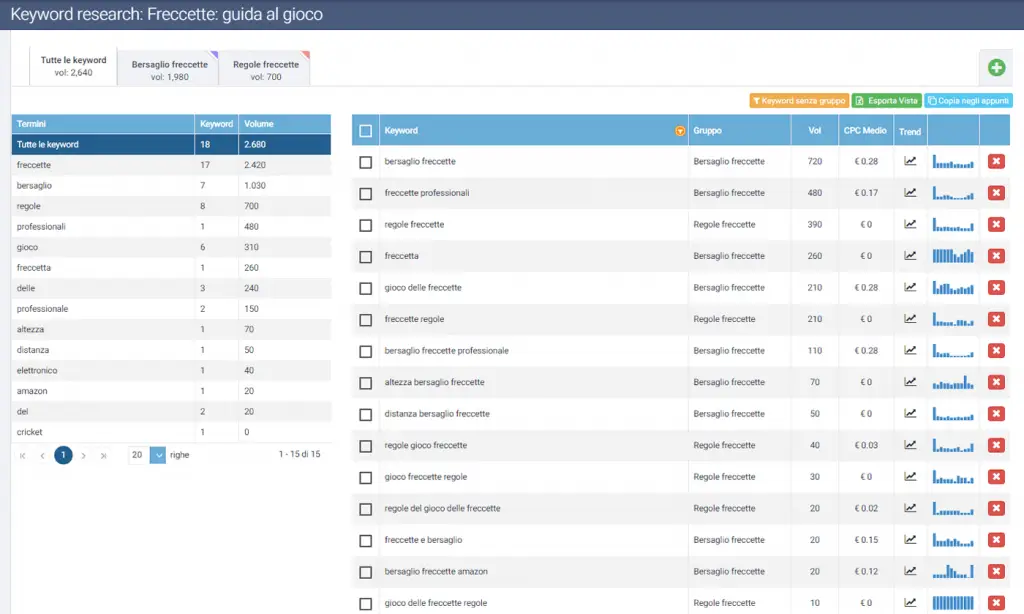Select checkbox for 'regole freccette'

(x=366, y=225)
